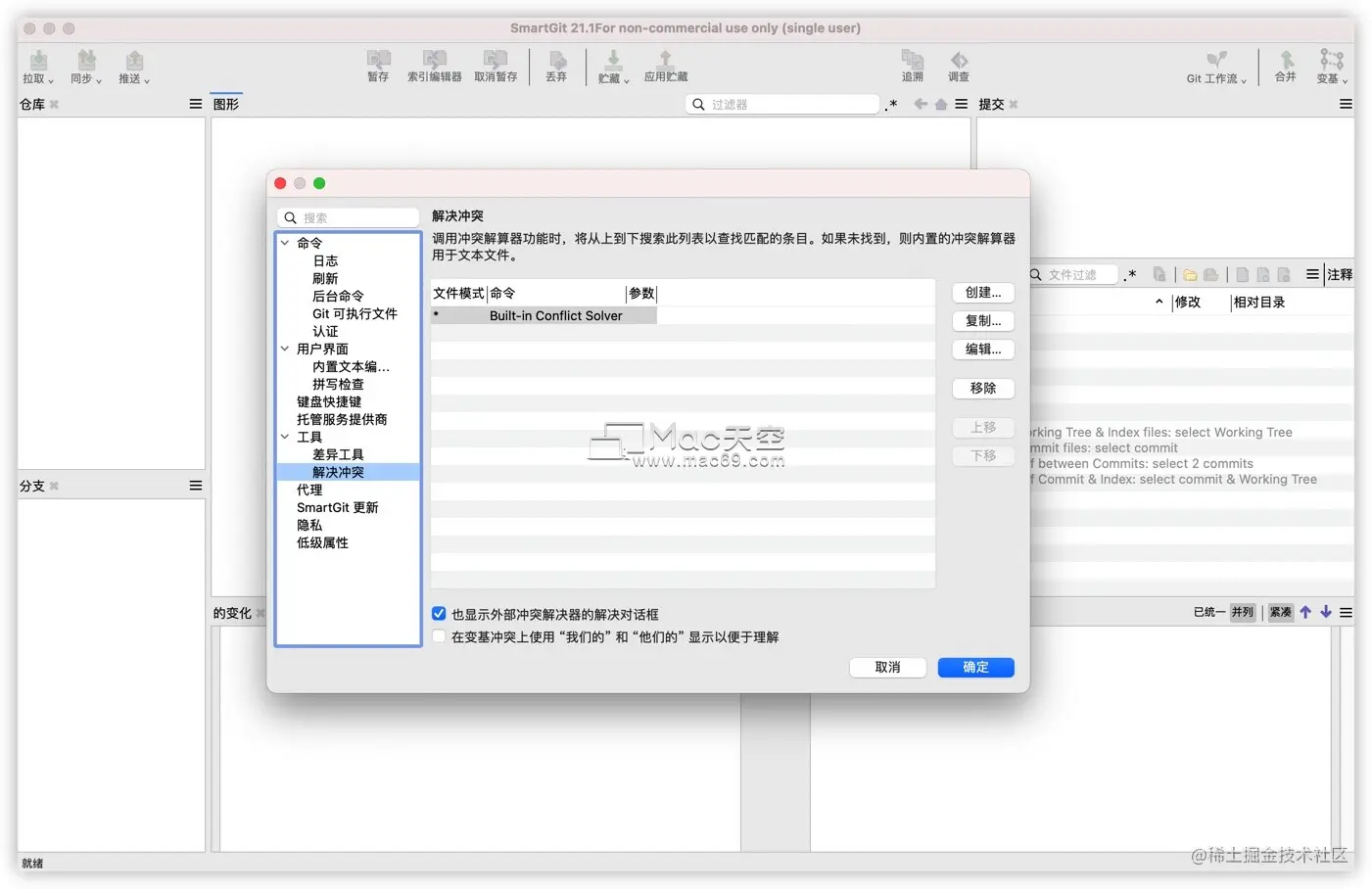Collapse the 工具 tree node
The height and width of the screenshot is (889, 1372).
[285, 437]
